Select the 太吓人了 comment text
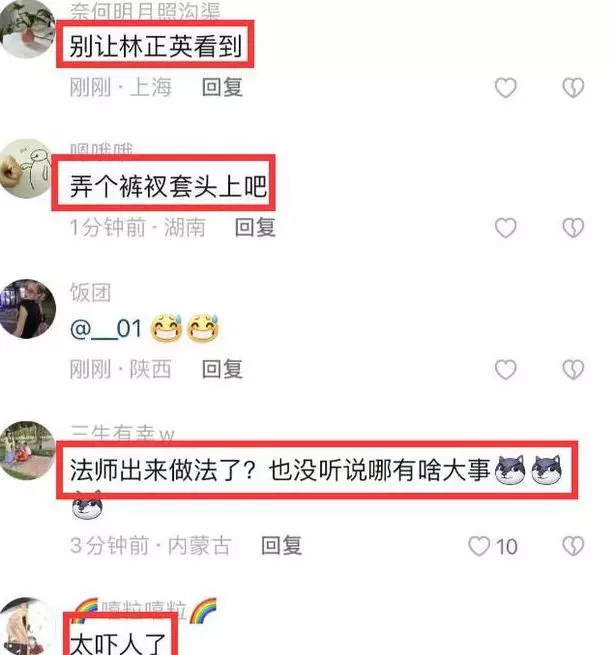Screen dimensions: 612x655 [118, 643]
